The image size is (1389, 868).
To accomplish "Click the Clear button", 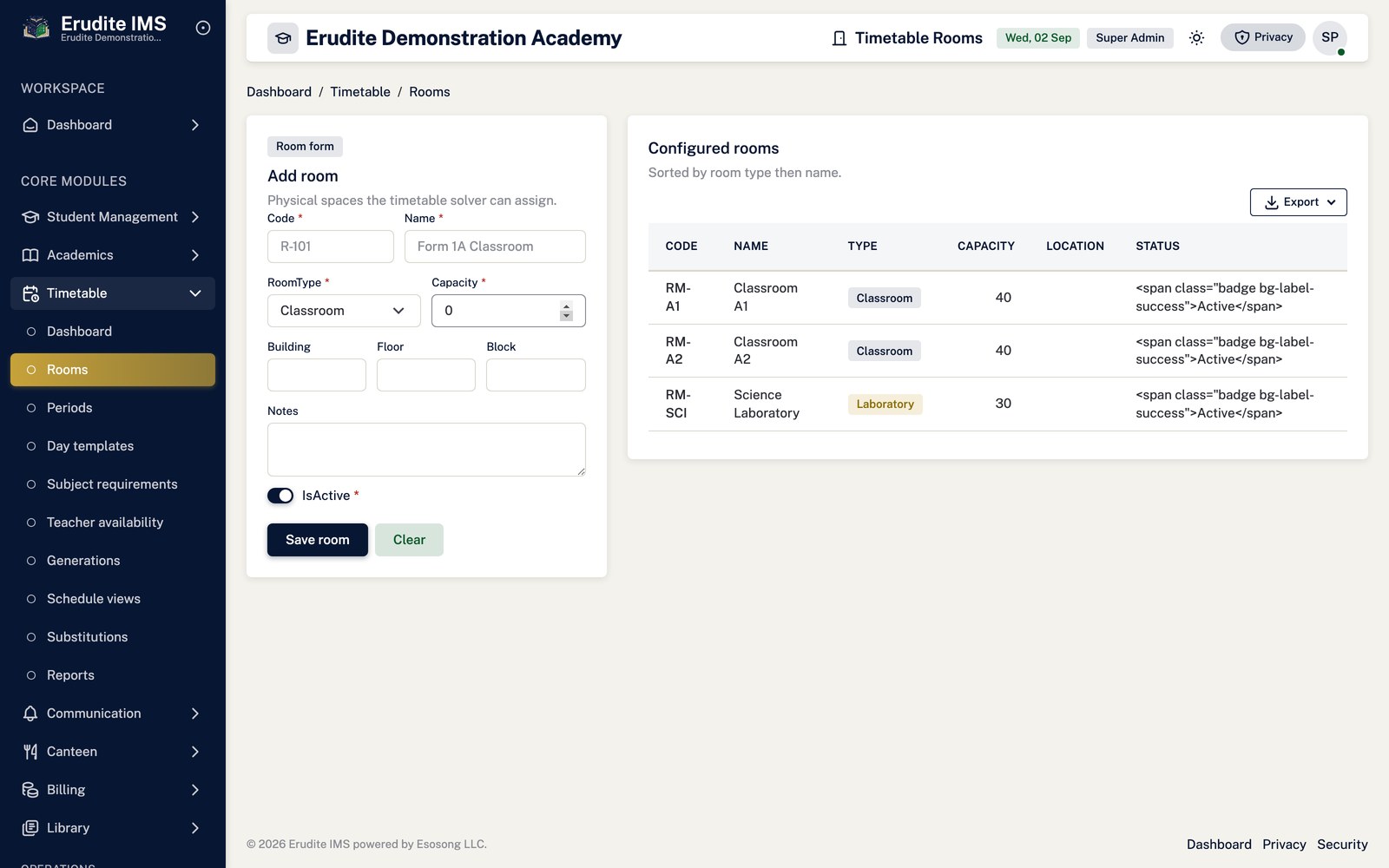I will (x=409, y=540).
